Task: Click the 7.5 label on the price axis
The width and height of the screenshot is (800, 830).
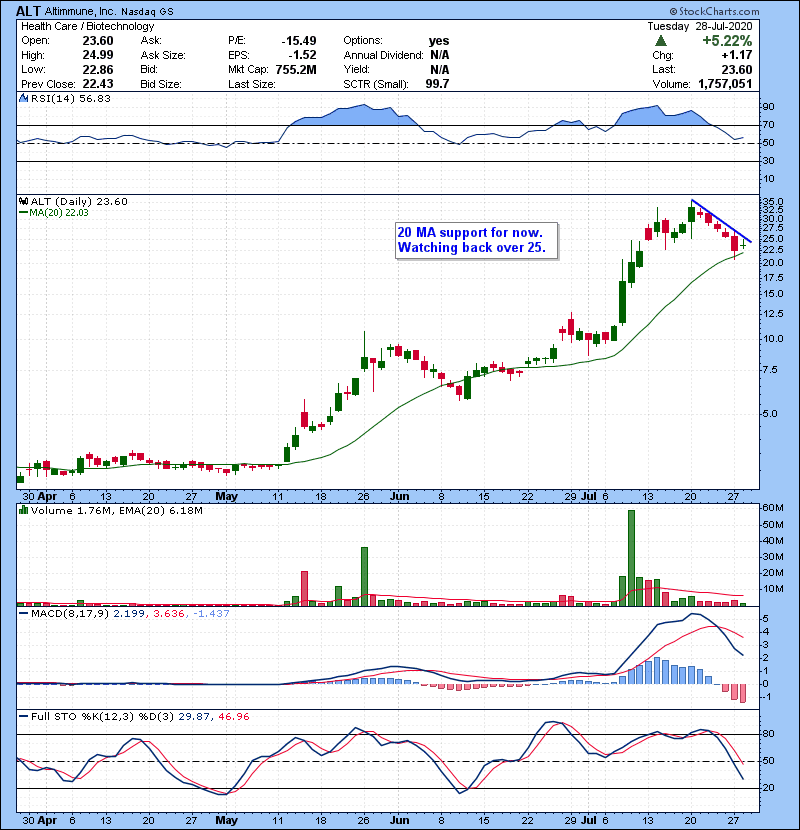Action: [770, 369]
